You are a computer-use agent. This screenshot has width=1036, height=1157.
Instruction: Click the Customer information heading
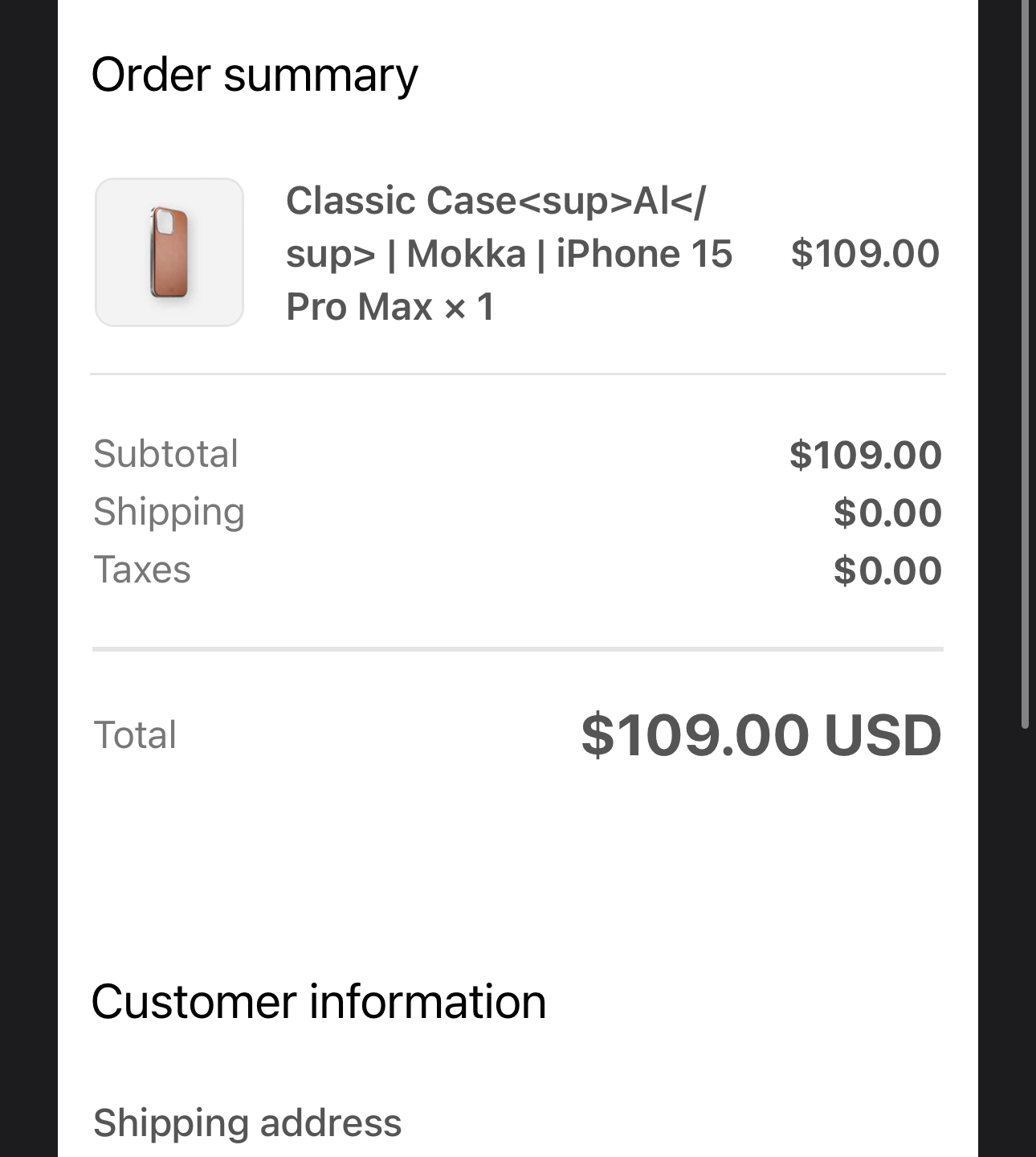tap(319, 1002)
